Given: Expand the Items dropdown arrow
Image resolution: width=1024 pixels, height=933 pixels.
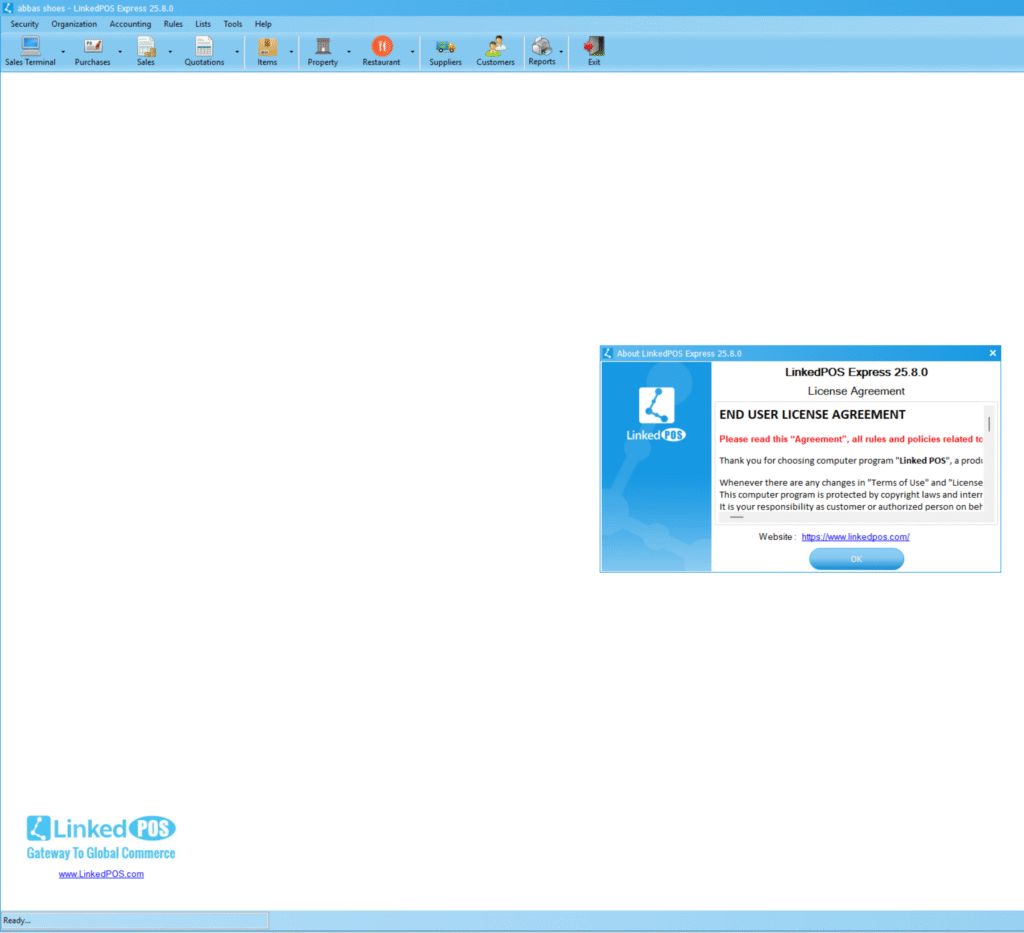Looking at the screenshot, I should (291, 51).
